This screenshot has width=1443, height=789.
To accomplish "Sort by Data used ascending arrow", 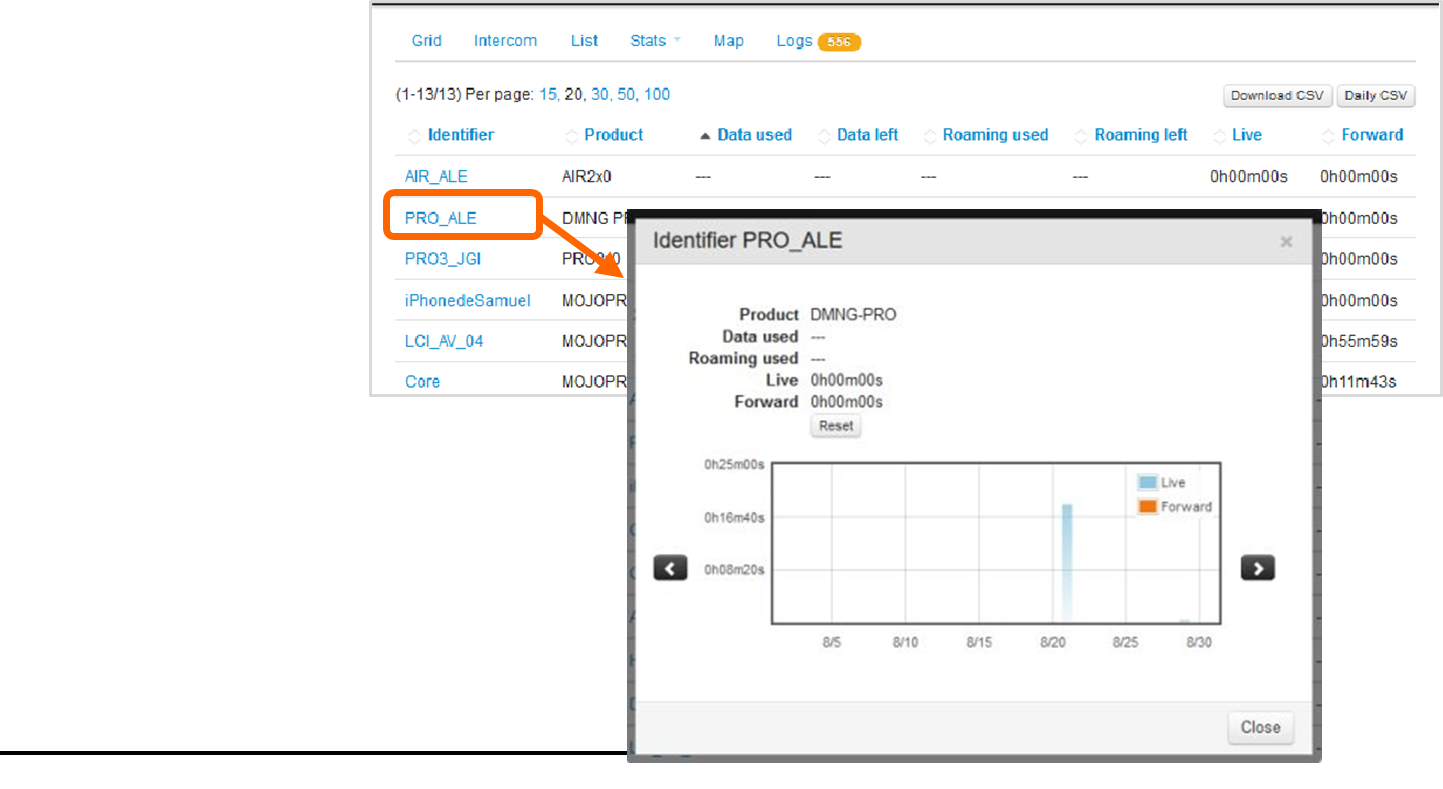I will [705, 136].
